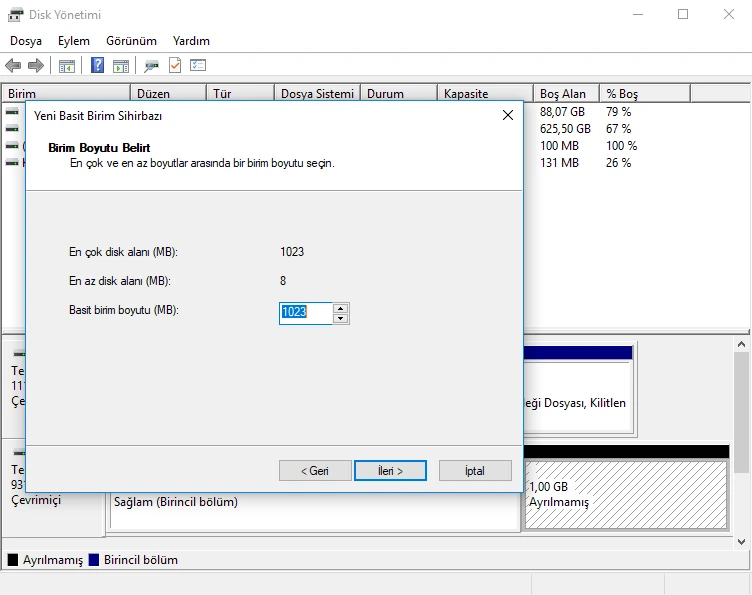Screen dimensions: 752x595
Task: Click the 79 % value cell
Action: [618, 112]
